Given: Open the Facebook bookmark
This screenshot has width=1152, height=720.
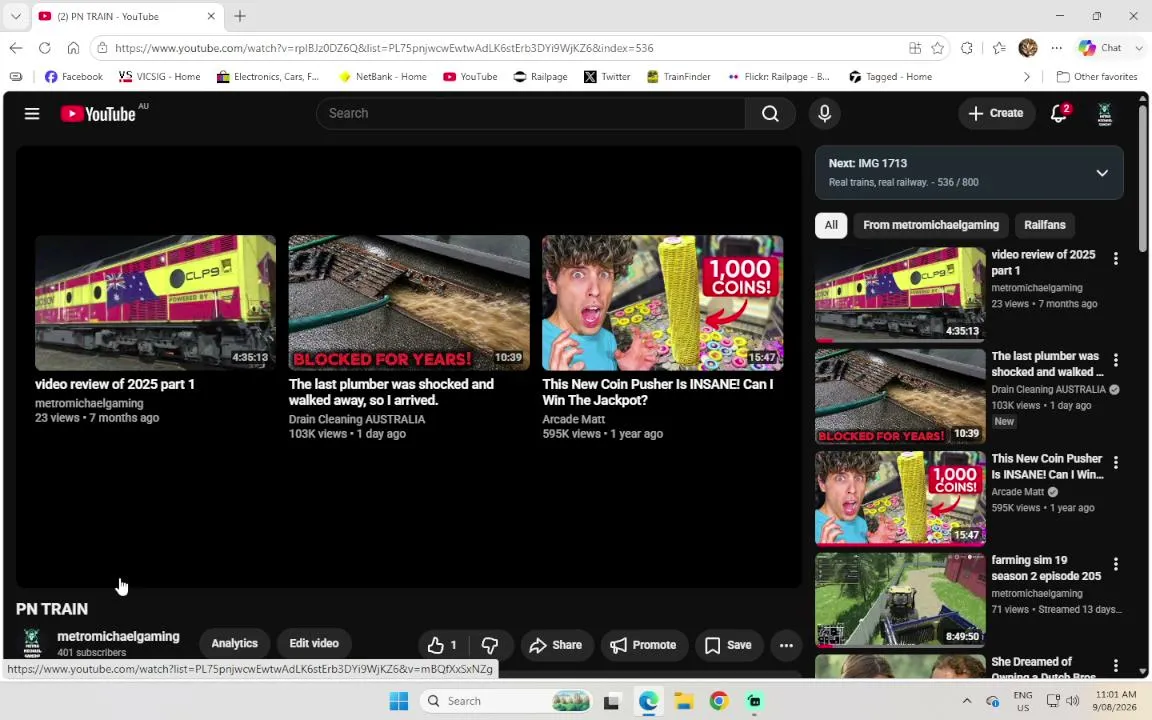Looking at the screenshot, I should [x=73, y=76].
